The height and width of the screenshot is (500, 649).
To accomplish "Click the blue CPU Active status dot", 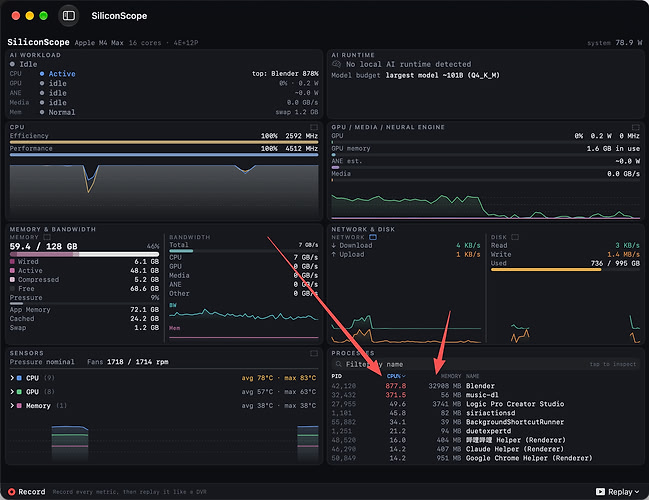I will (42, 74).
